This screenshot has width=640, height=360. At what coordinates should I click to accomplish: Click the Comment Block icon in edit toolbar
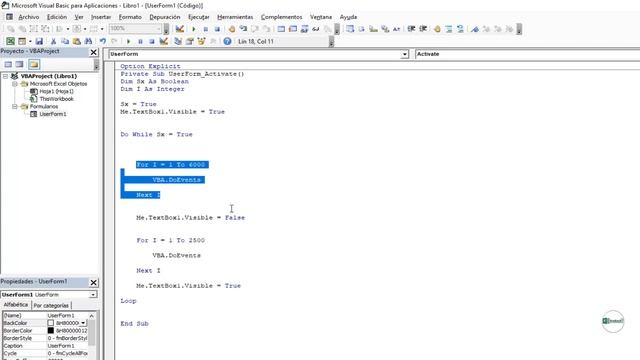tap(449, 29)
